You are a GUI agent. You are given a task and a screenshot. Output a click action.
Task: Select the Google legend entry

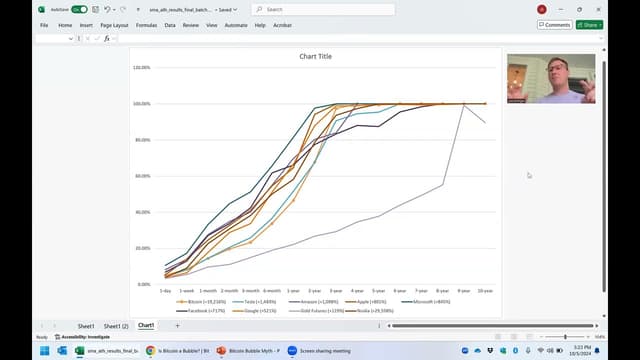coord(254,311)
